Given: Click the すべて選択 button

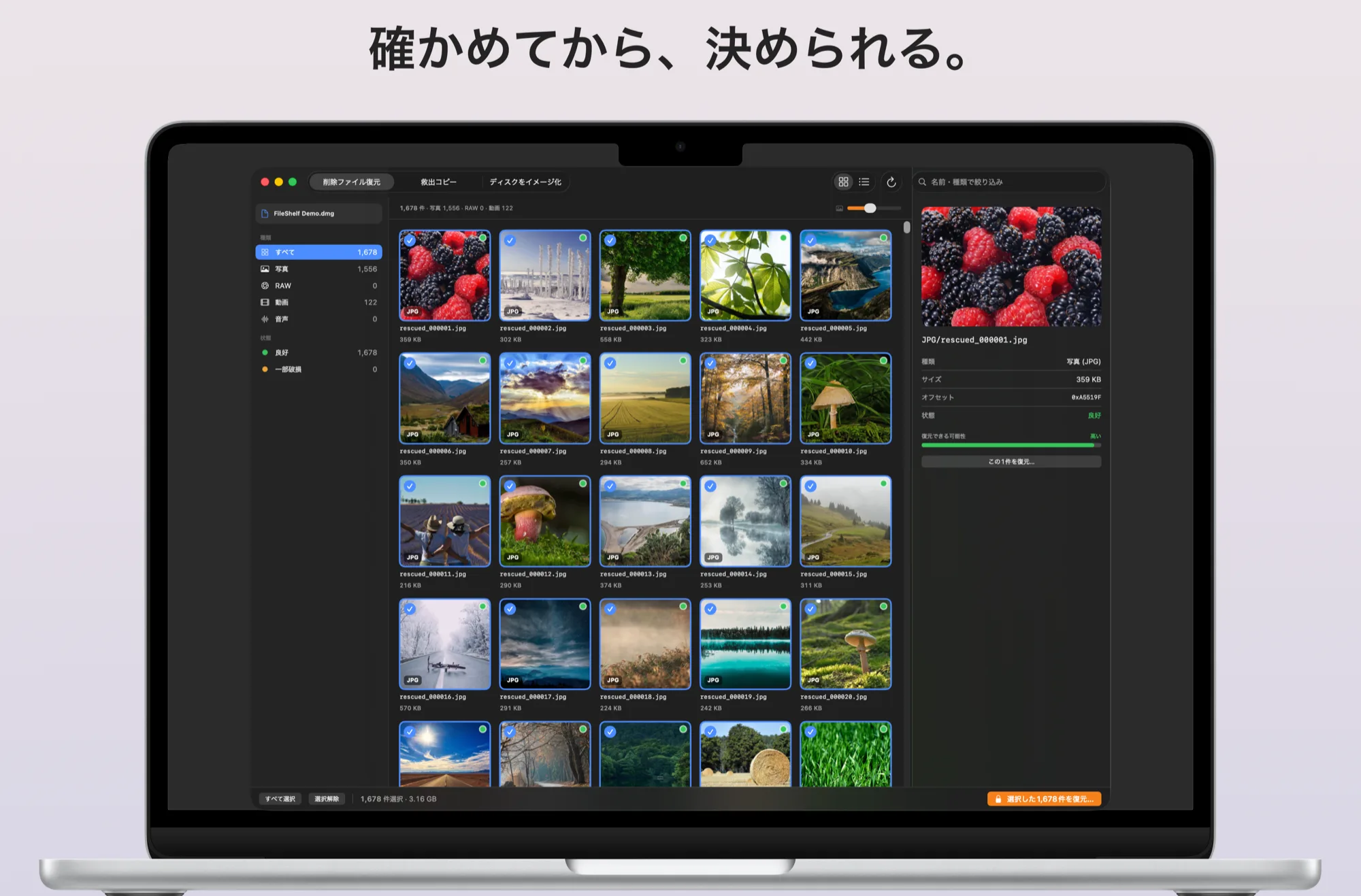Looking at the screenshot, I should pyautogui.click(x=280, y=799).
